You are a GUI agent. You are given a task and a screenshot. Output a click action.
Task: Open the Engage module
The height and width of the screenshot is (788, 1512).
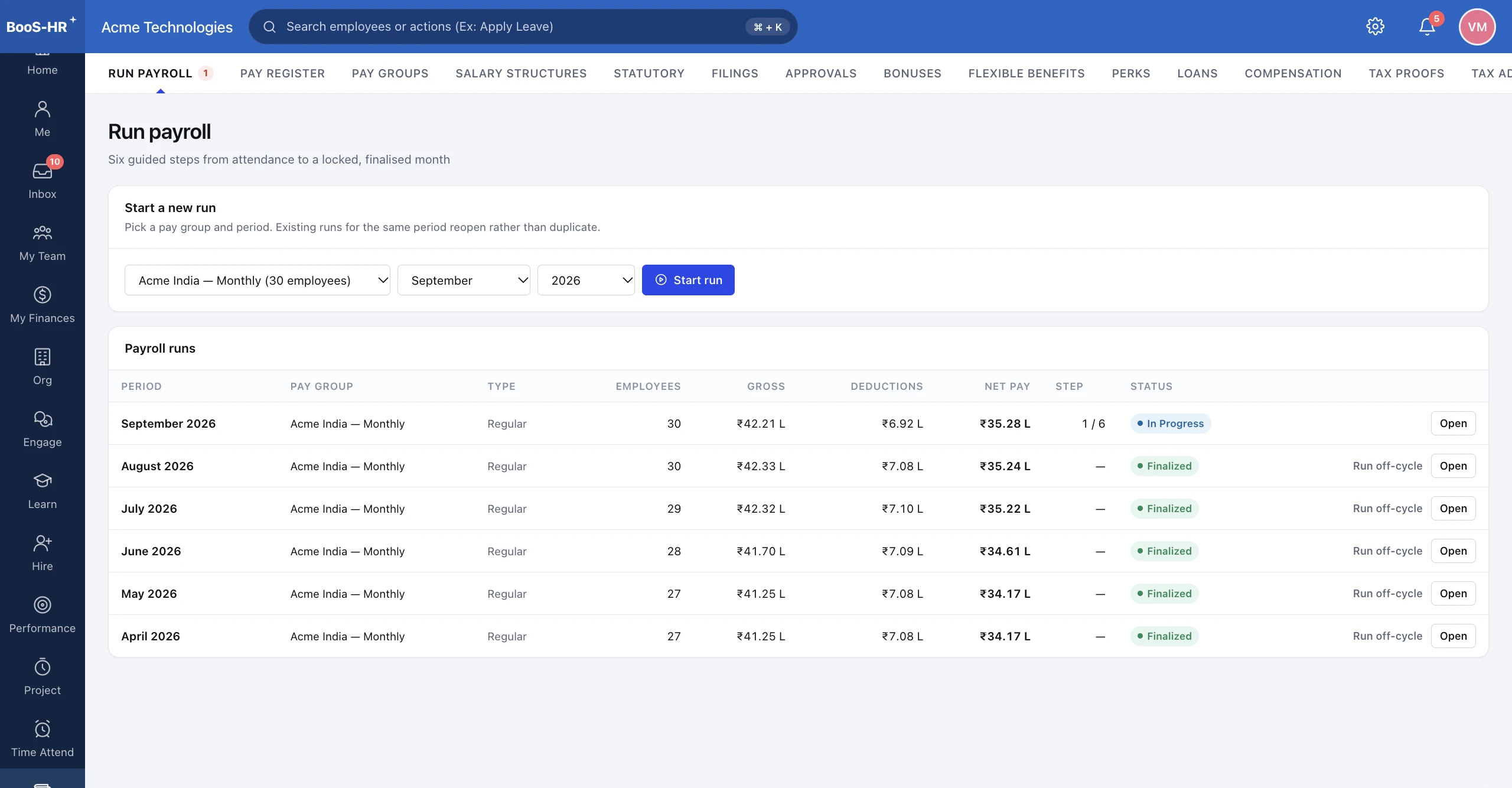[x=42, y=429]
